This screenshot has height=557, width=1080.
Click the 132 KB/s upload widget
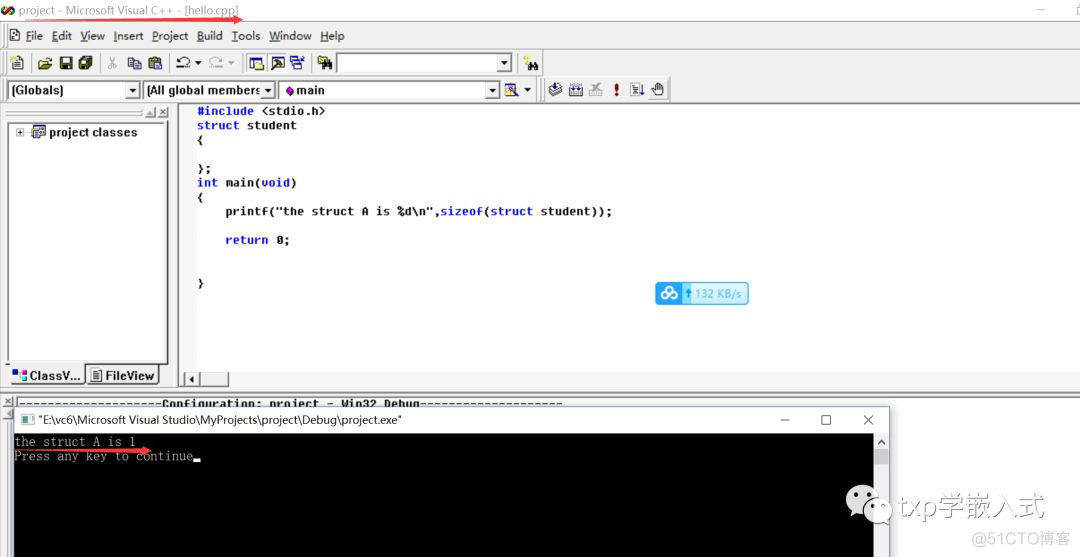(x=701, y=293)
